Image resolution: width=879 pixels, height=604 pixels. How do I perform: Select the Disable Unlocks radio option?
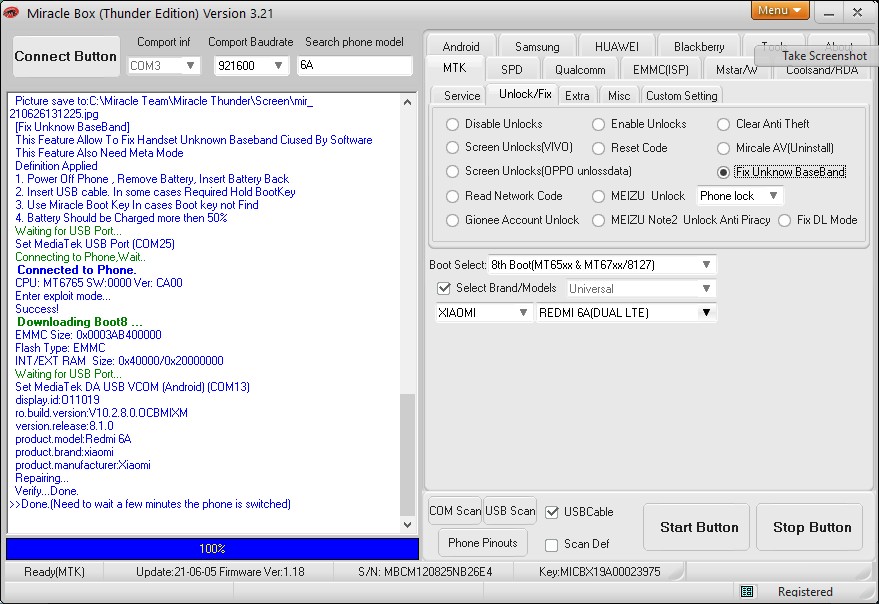click(x=452, y=124)
